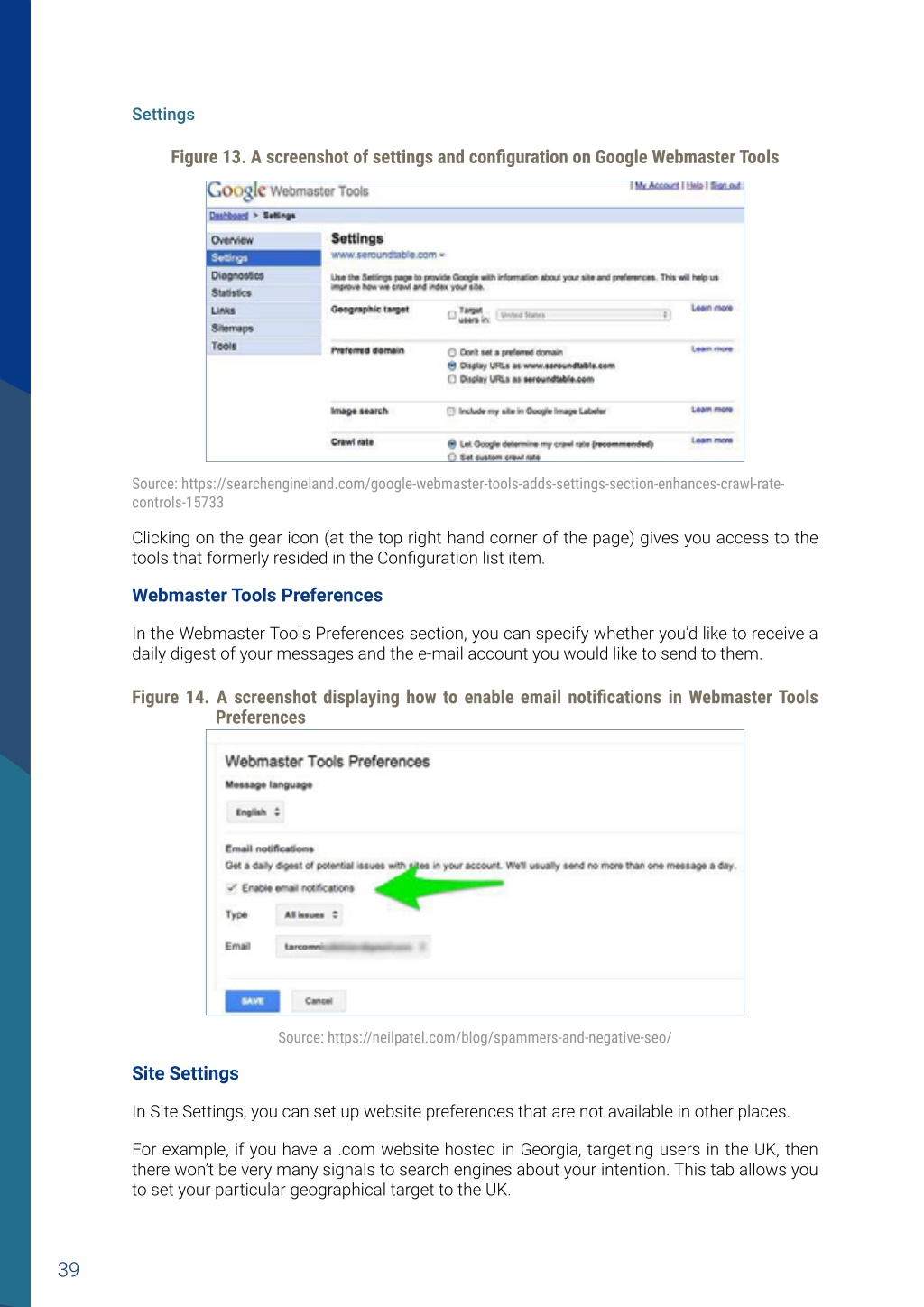This screenshot has height=1307, width=924.
Task: Click the 'Email notifications' label
Action: point(270,849)
